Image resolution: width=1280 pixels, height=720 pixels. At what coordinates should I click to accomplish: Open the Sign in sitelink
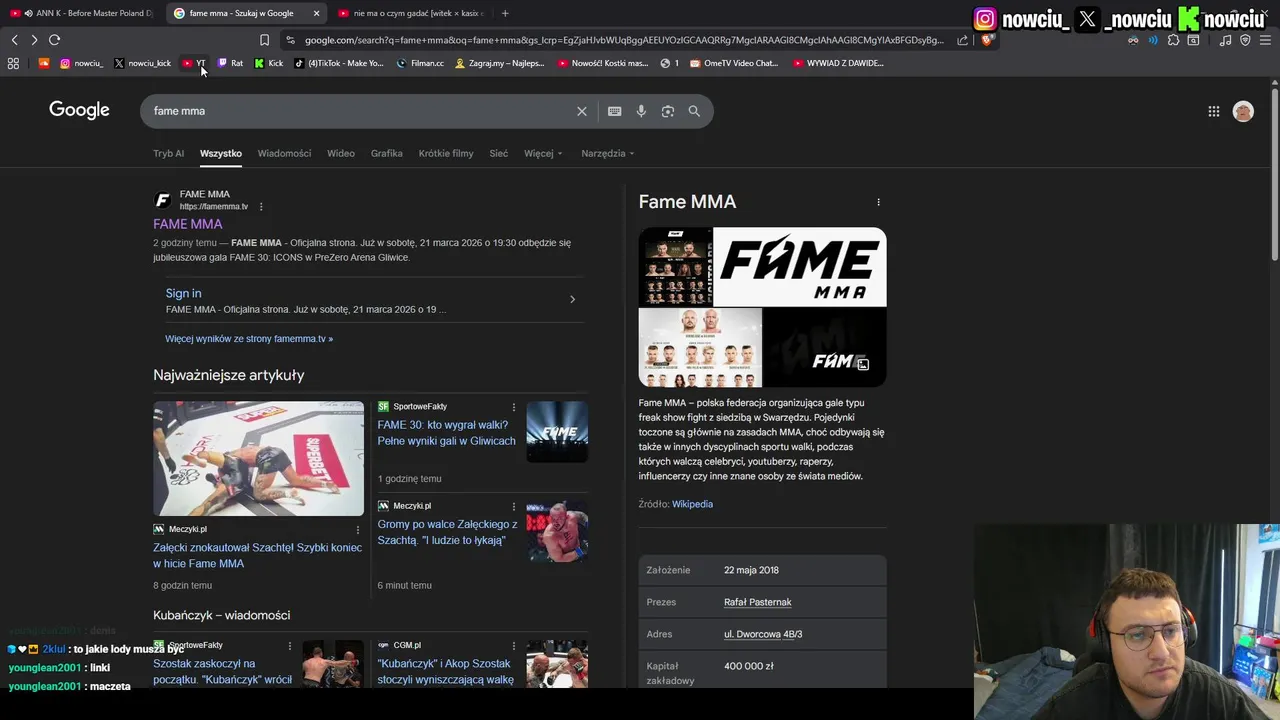pyautogui.click(x=183, y=293)
